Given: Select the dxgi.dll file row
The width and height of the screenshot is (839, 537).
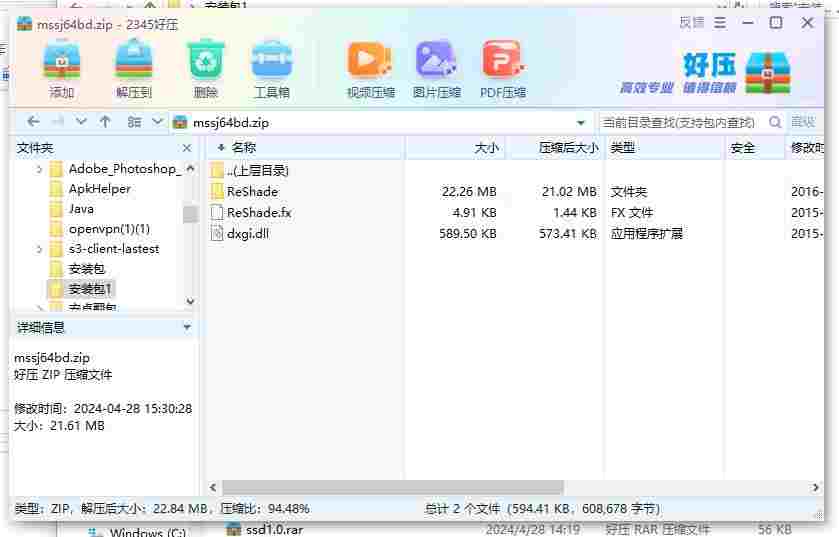Looking at the screenshot, I should (516, 233).
